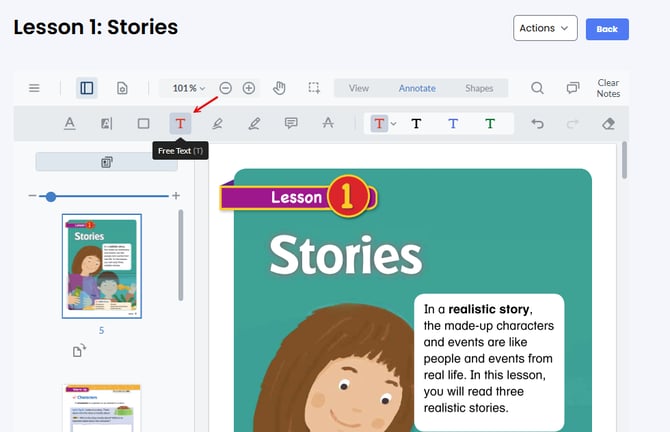The image size is (670, 432).
Task: Select the freehand pen tool
Action: coord(254,124)
